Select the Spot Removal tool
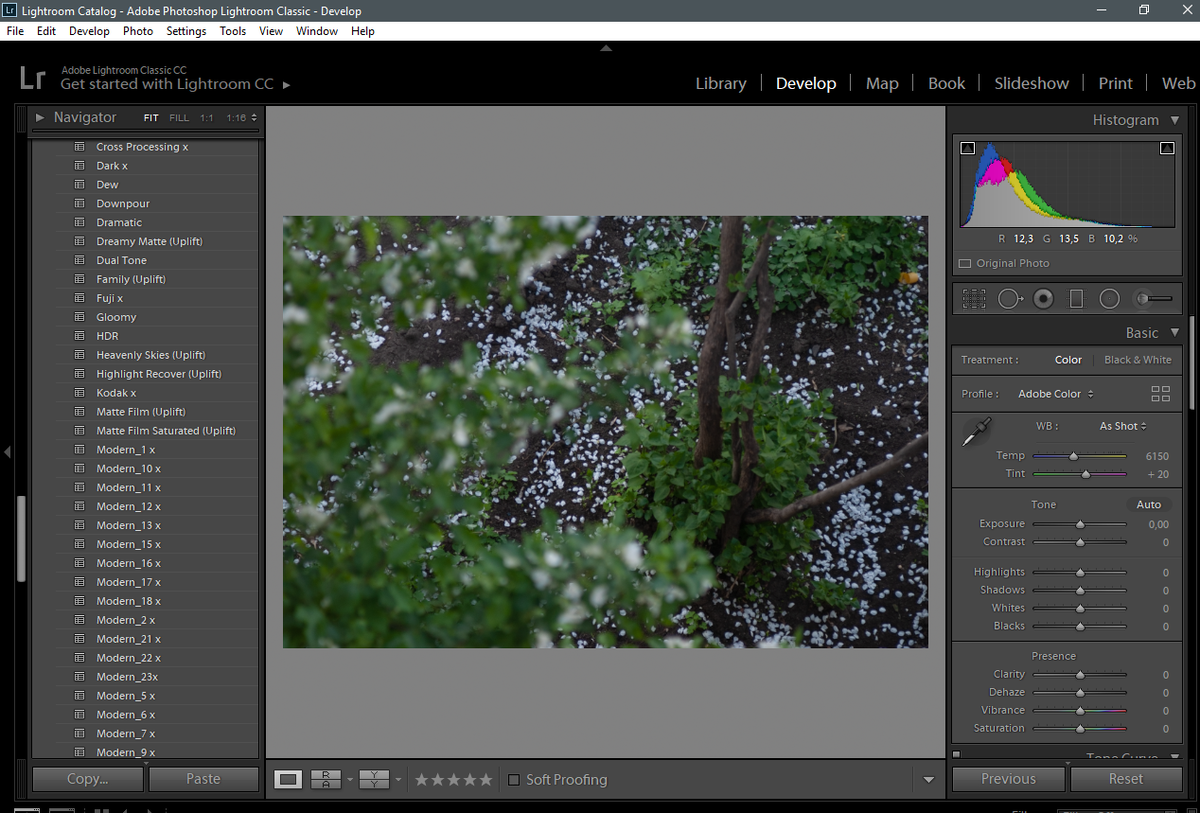 tap(1009, 298)
